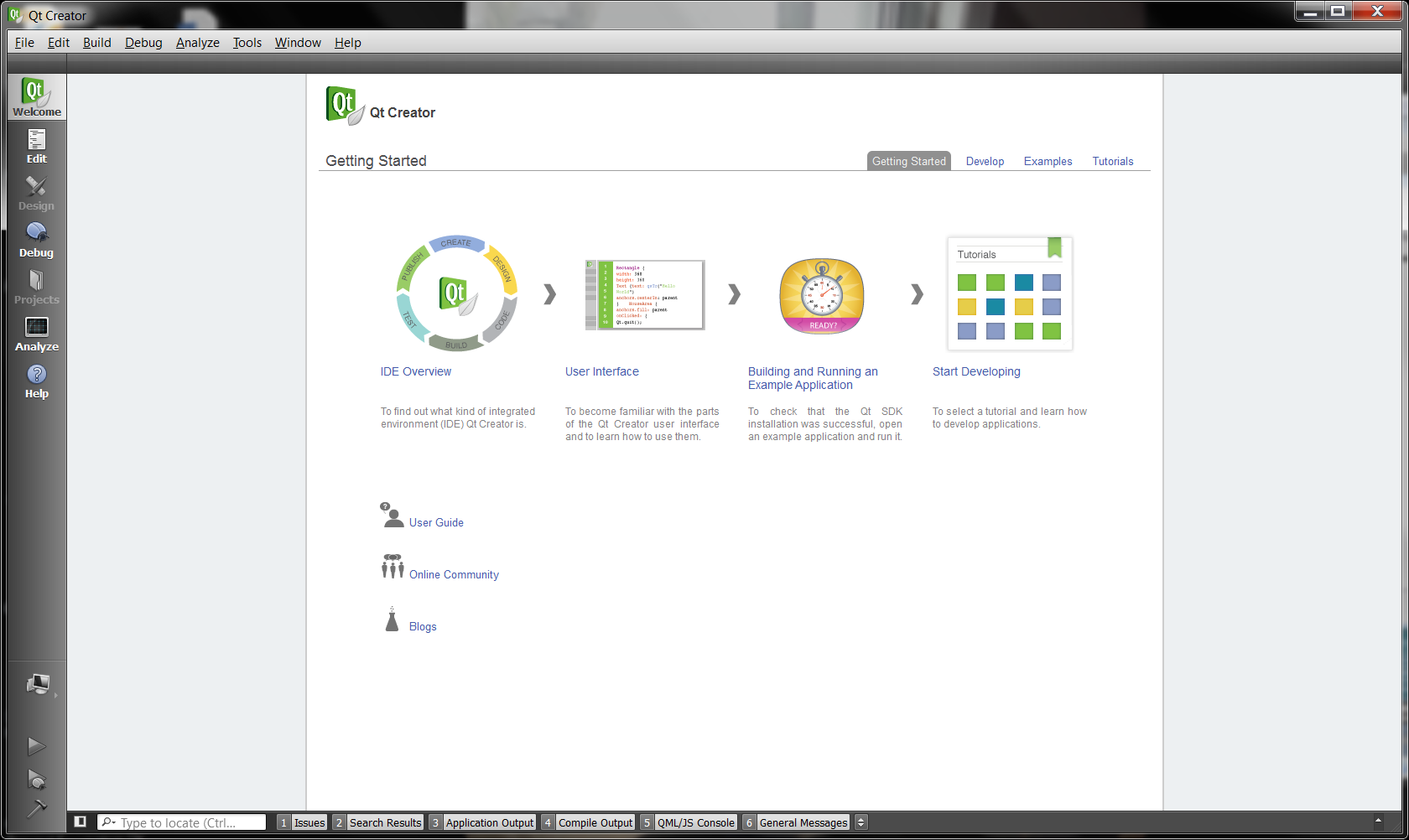
Task: Open Help mode in sidebar
Action: pos(37,380)
